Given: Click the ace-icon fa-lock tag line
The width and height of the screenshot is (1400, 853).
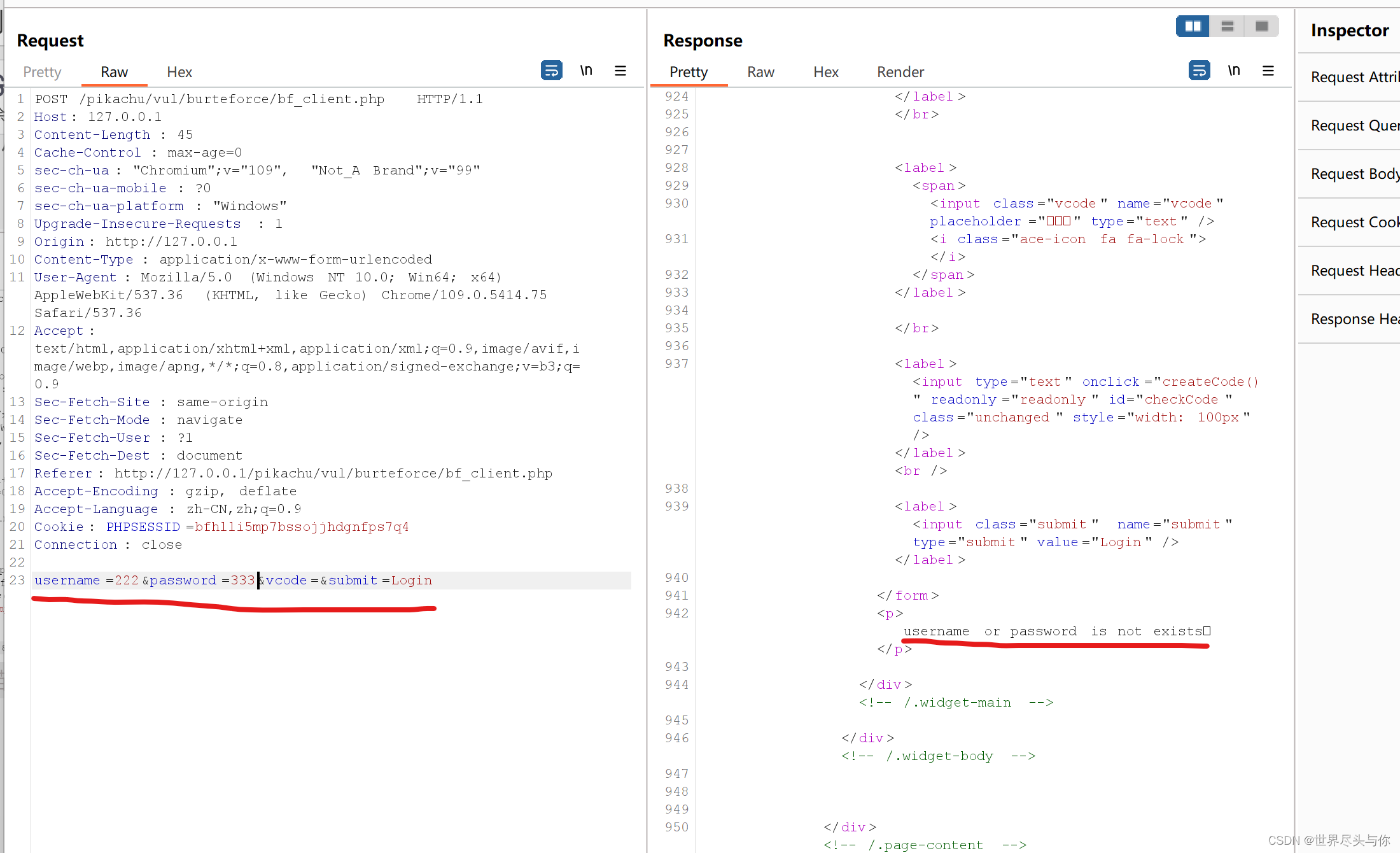Looking at the screenshot, I should click(1068, 239).
